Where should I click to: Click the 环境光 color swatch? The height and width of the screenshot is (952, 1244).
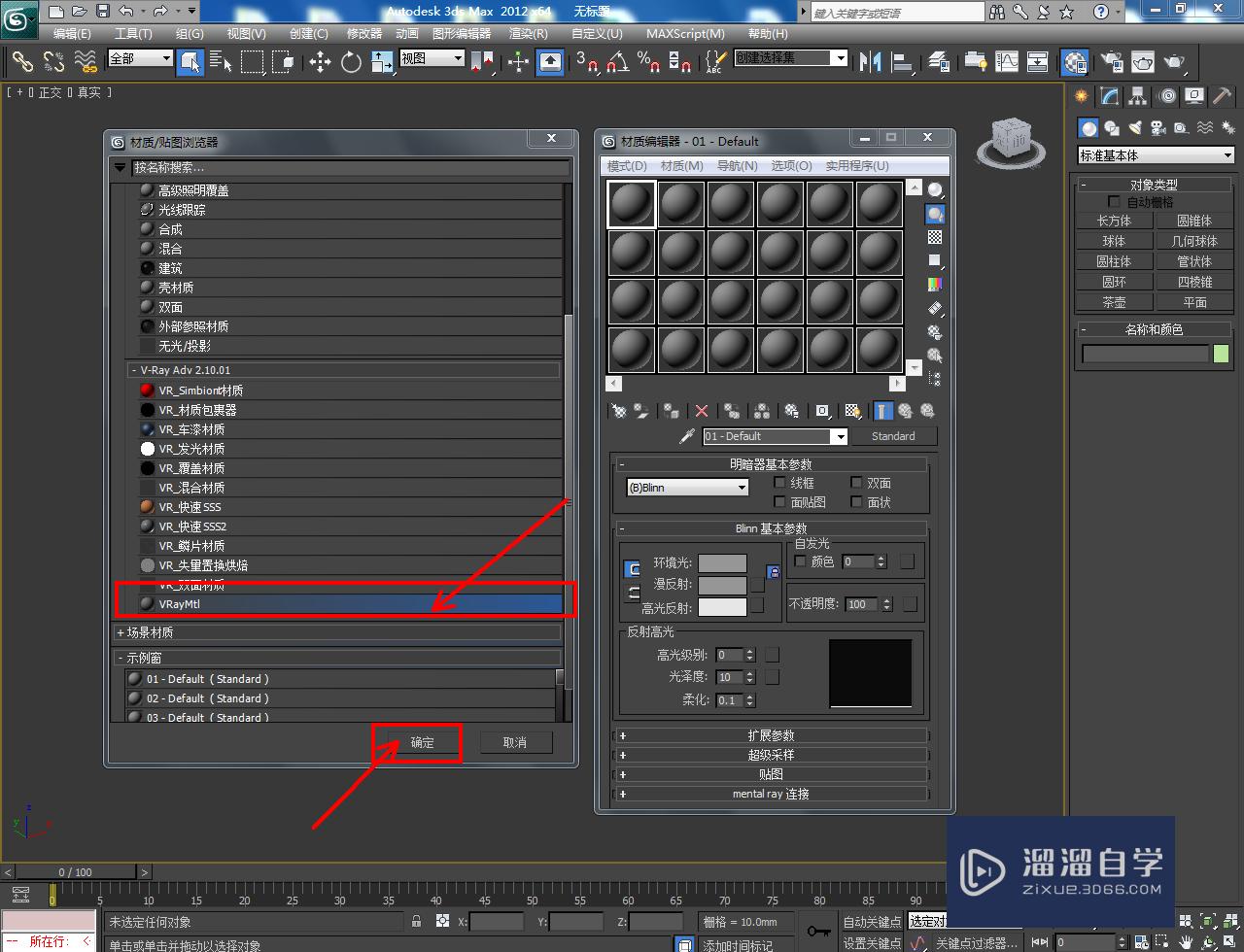point(722,563)
